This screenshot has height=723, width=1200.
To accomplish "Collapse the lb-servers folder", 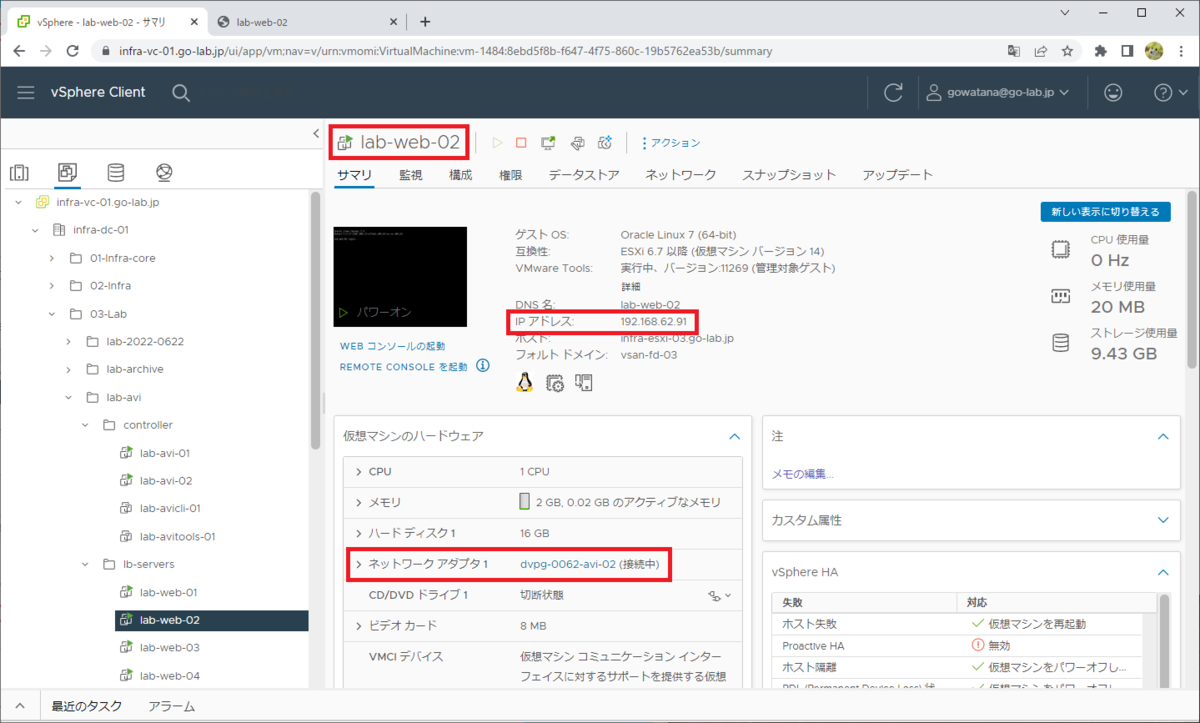I will [86, 565].
